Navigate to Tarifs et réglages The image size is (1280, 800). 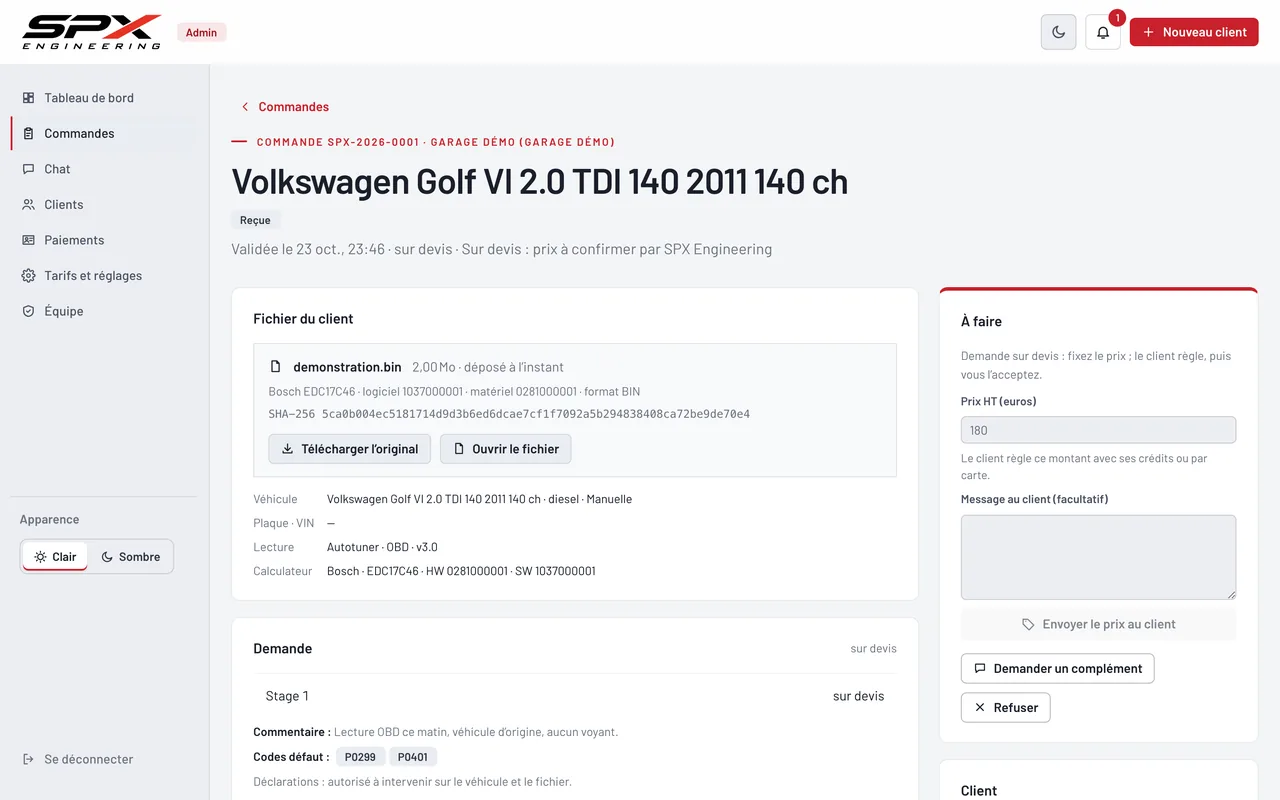click(x=103, y=275)
